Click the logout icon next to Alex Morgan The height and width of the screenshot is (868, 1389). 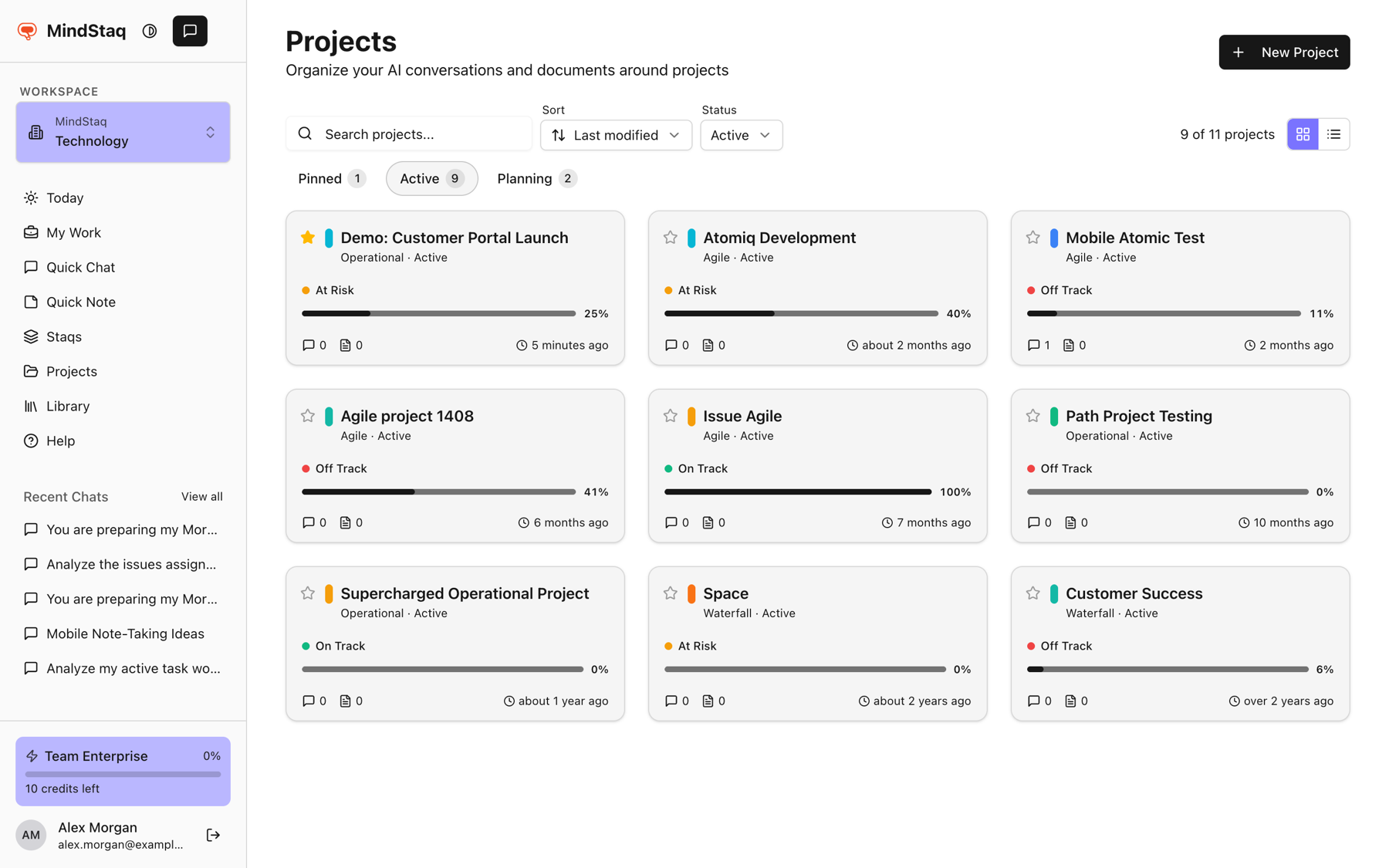(x=214, y=835)
